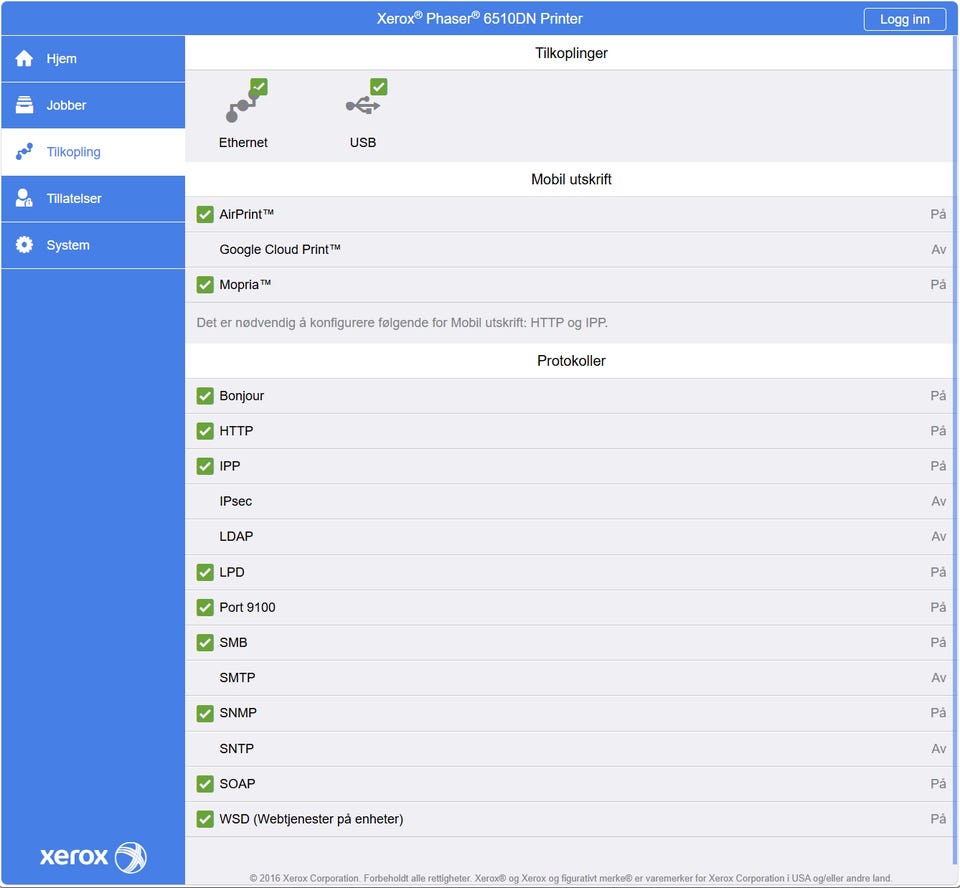Image resolution: width=960 pixels, height=888 pixels.
Task: Toggle the SOAP checkbox
Action: (205, 784)
